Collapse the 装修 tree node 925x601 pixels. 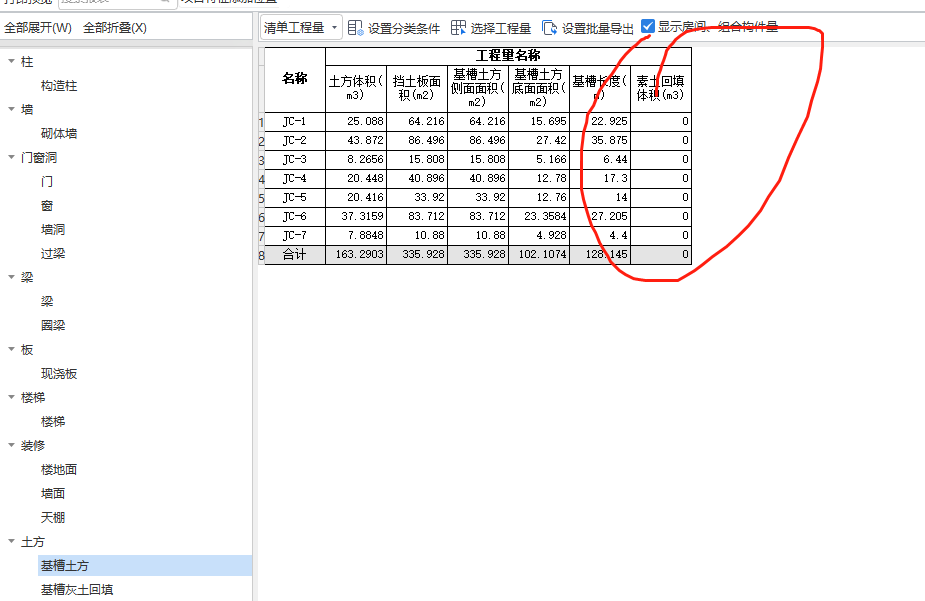point(11,445)
